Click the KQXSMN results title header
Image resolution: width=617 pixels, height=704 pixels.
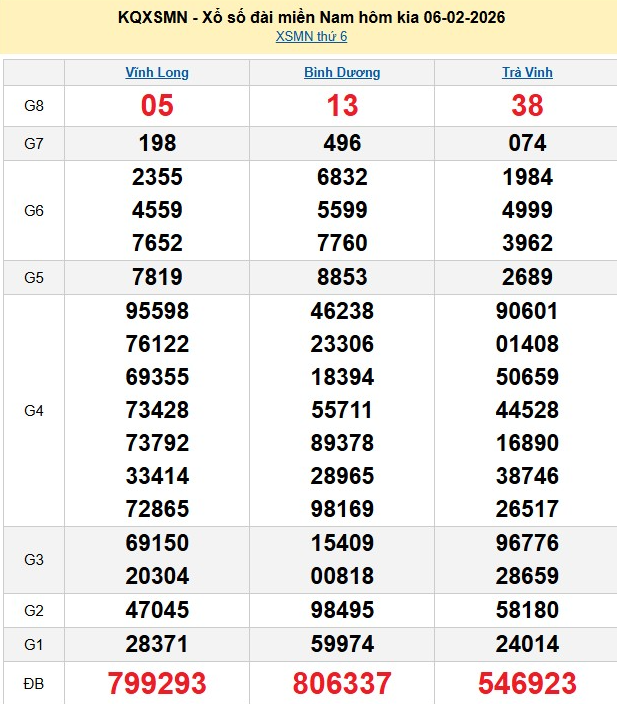[x=311, y=17]
